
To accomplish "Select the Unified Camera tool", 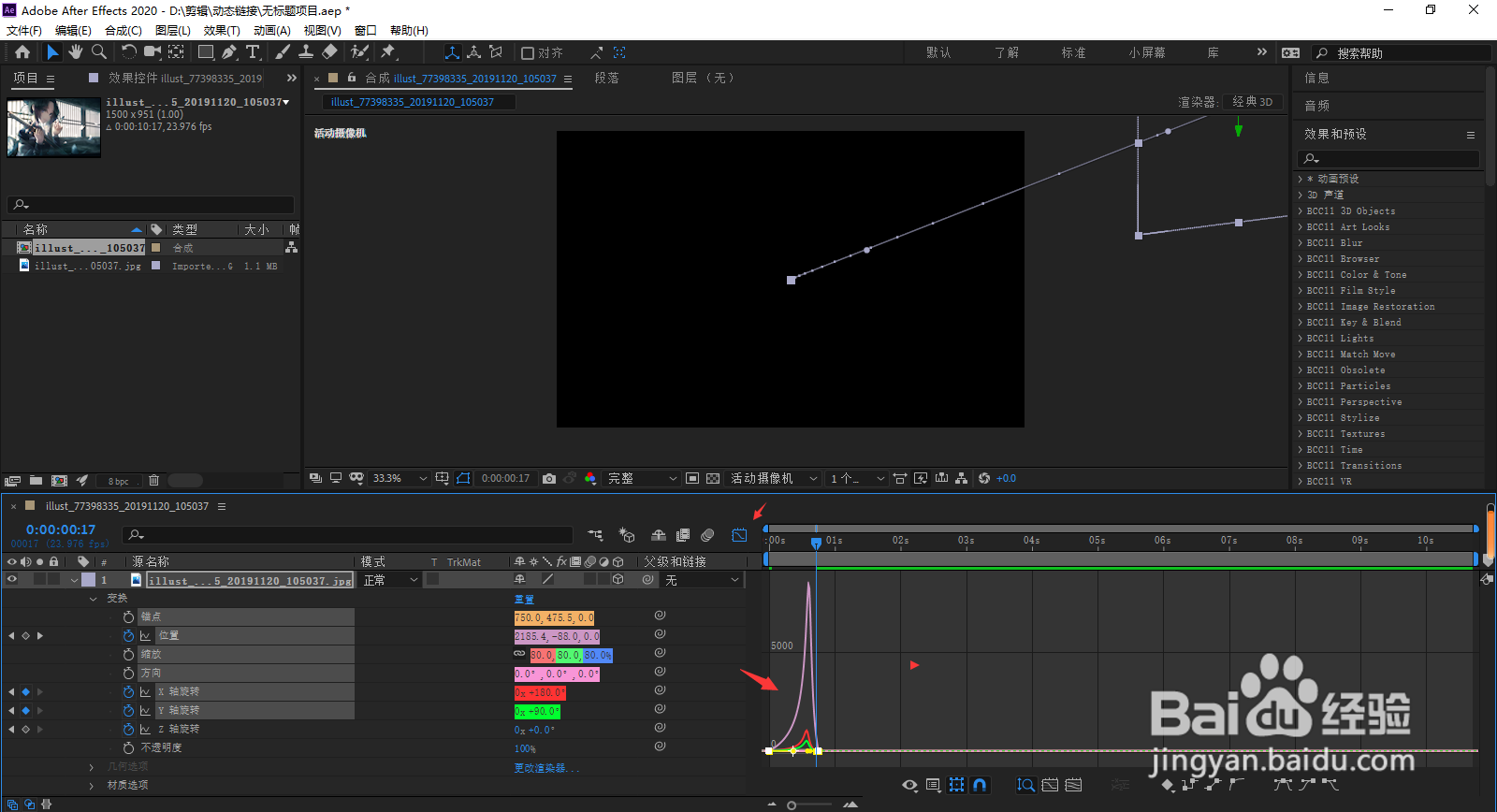I will 153,52.
